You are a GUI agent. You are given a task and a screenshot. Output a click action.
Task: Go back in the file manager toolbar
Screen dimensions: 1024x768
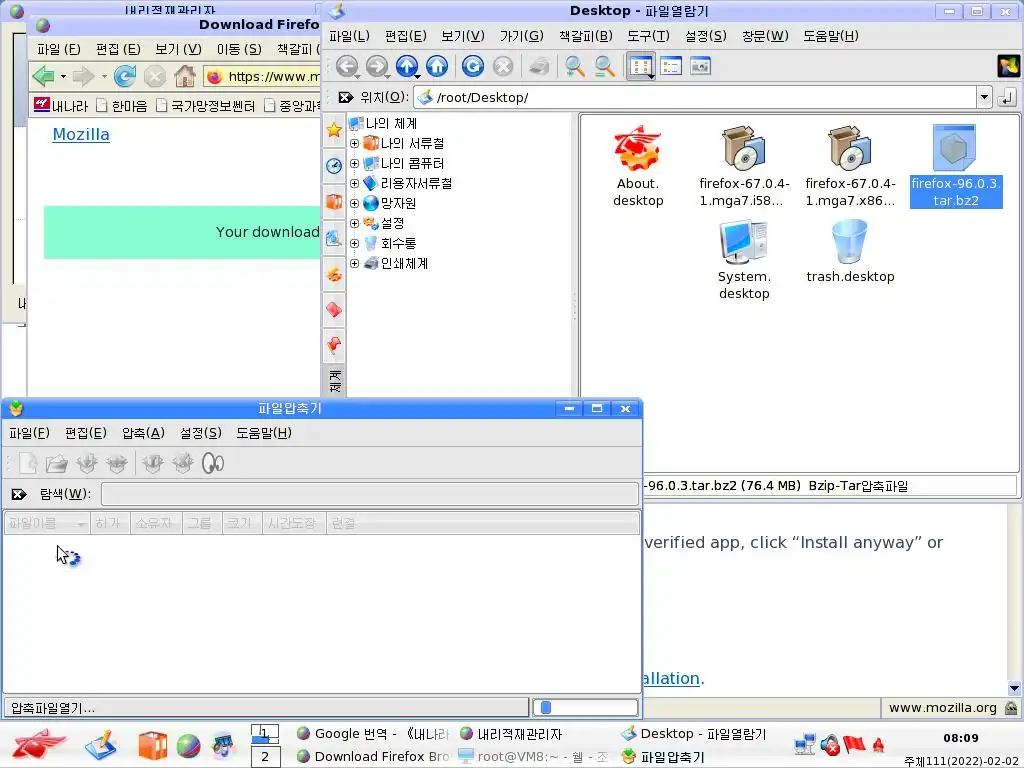click(x=347, y=66)
